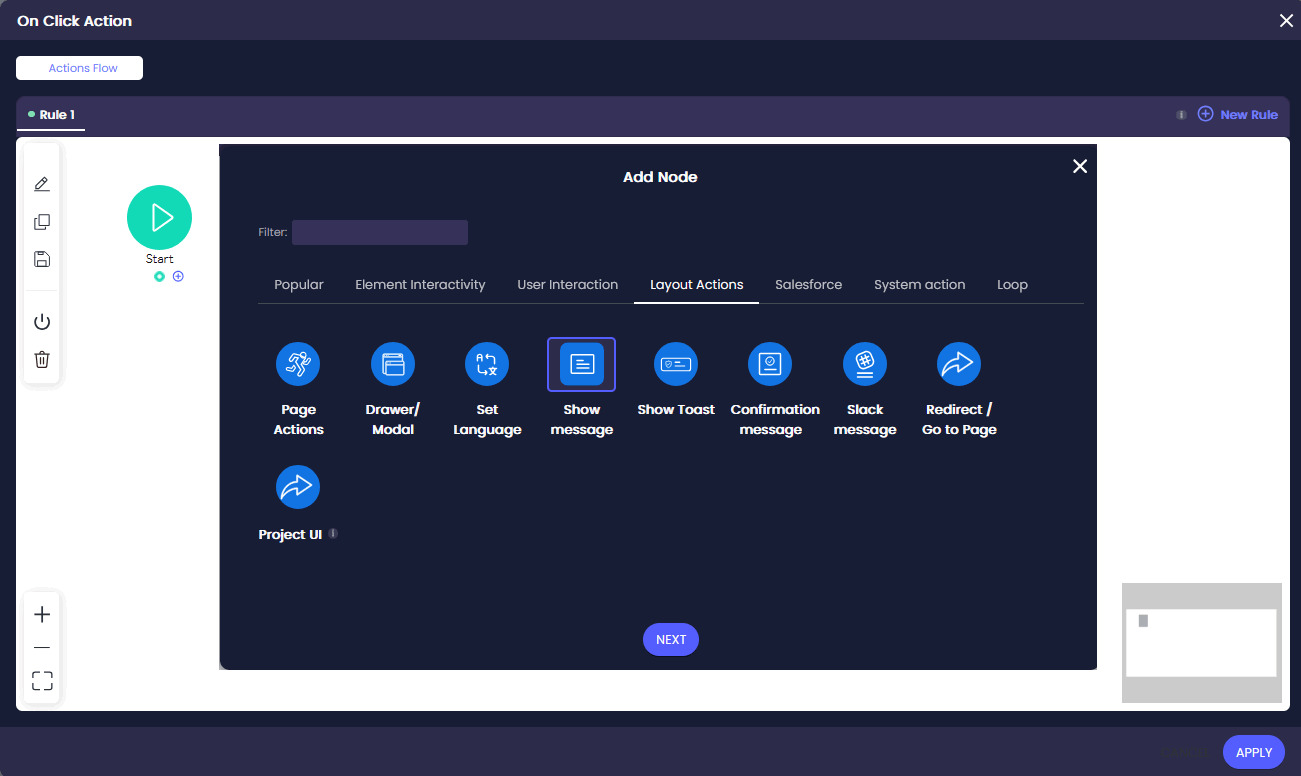
Task: Open the System action tab
Action: point(920,285)
